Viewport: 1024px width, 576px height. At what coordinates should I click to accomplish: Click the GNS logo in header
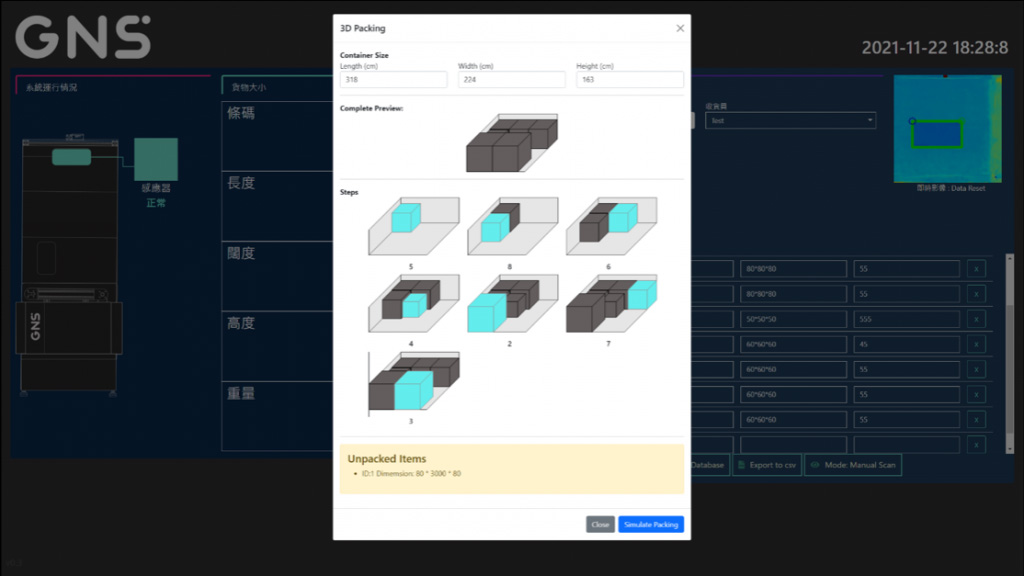coord(83,37)
